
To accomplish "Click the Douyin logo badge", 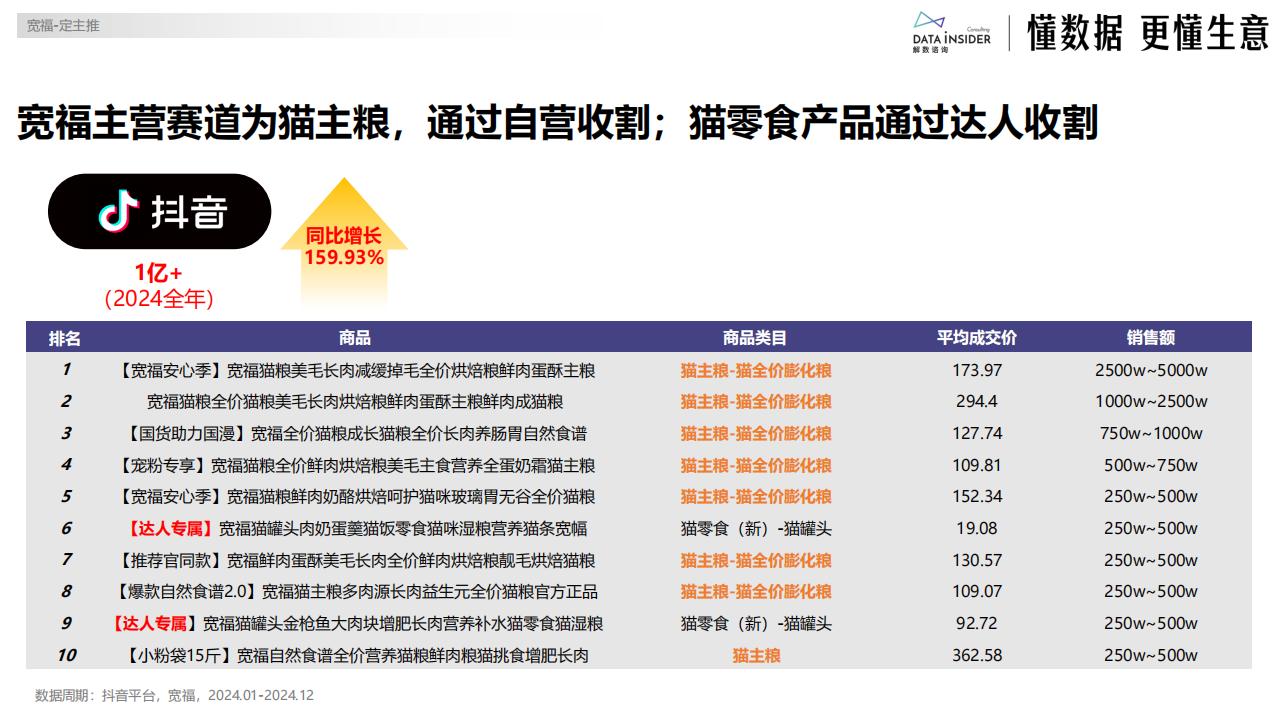I will click(x=160, y=211).
